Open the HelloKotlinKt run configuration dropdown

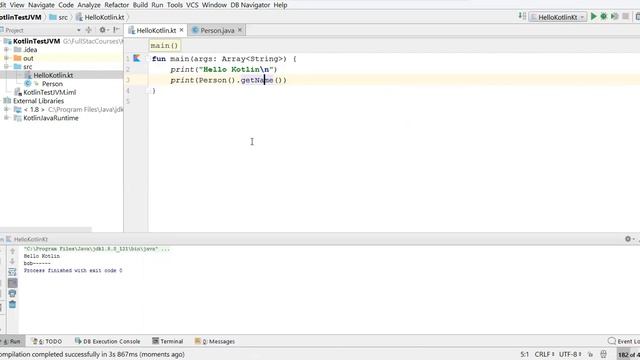click(558, 17)
